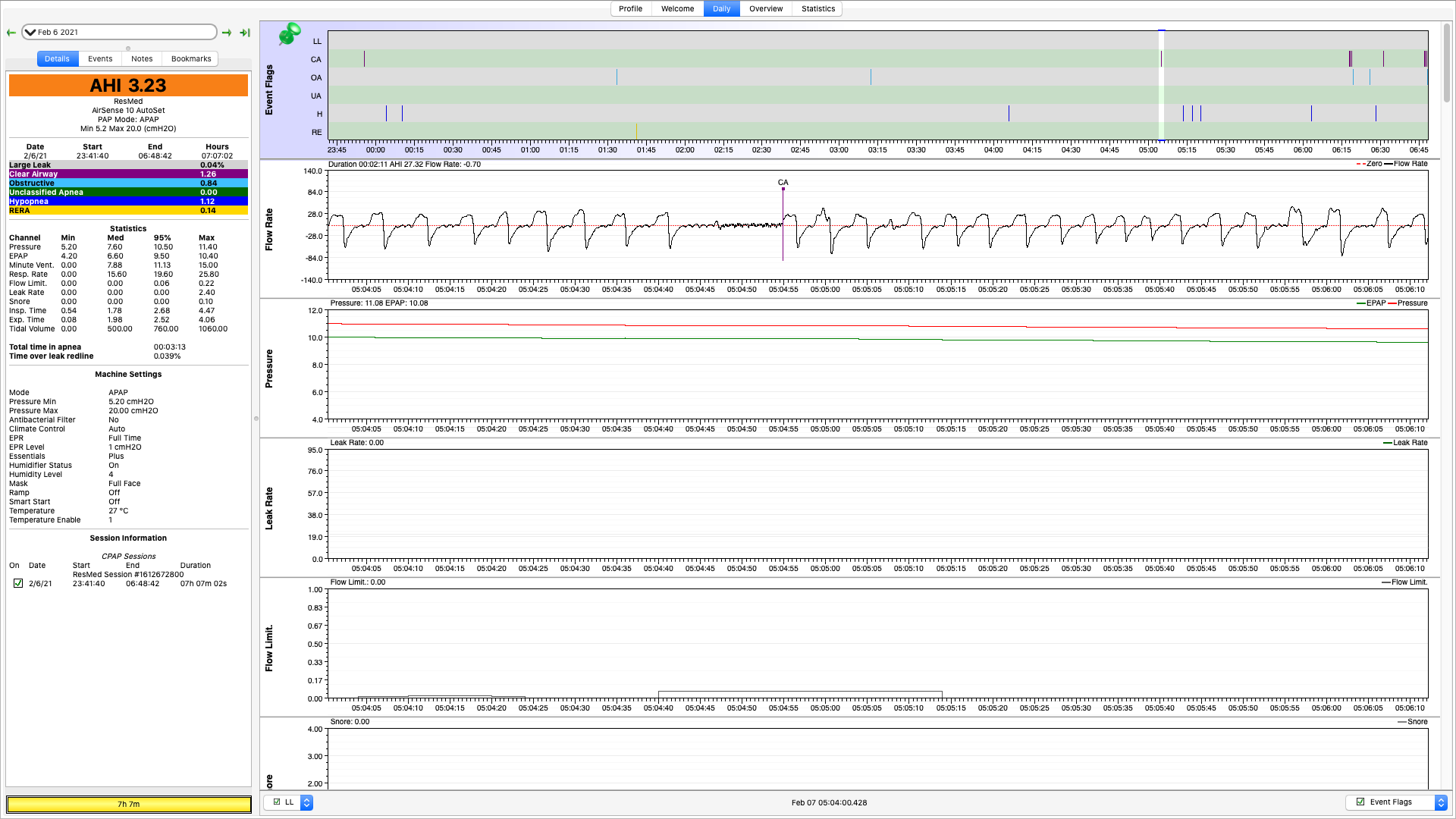Open the Statistics tab
1456x819 pixels.
[x=818, y=9]
